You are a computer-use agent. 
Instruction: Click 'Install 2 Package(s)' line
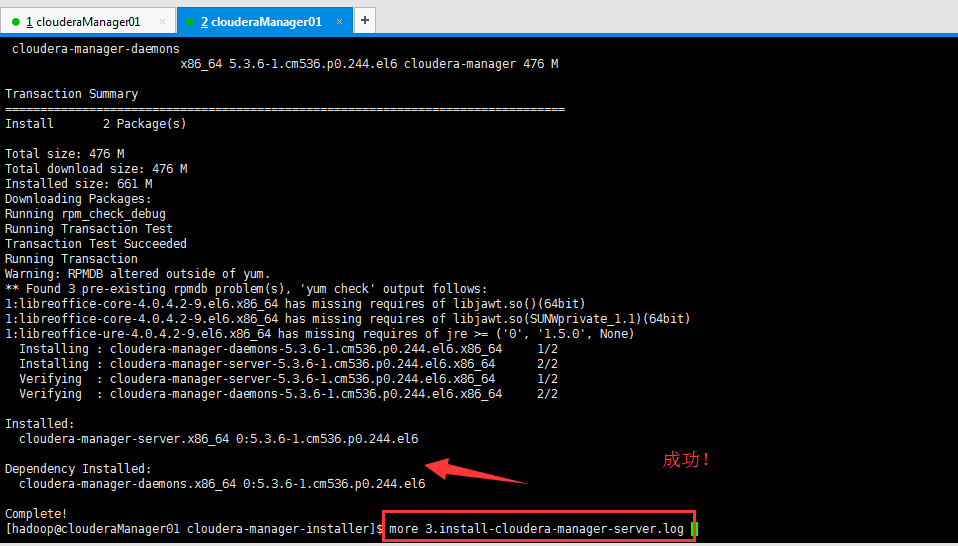[96, 124]
